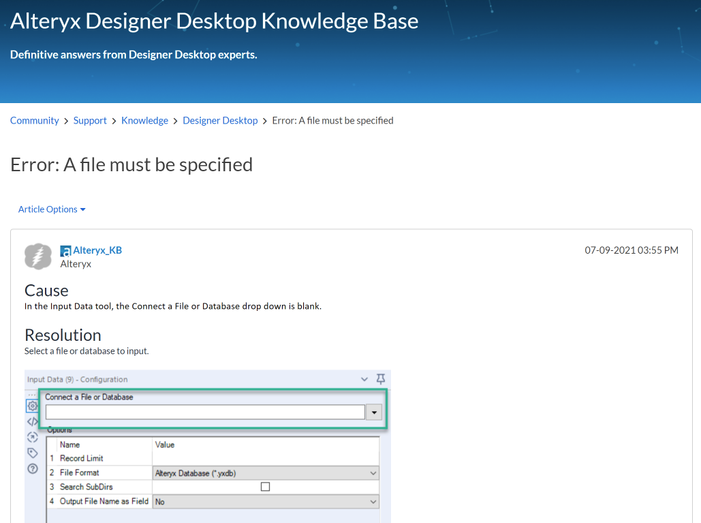Click the 'Resolution' section heading
The image size is (701, 523).
point(63,335)
